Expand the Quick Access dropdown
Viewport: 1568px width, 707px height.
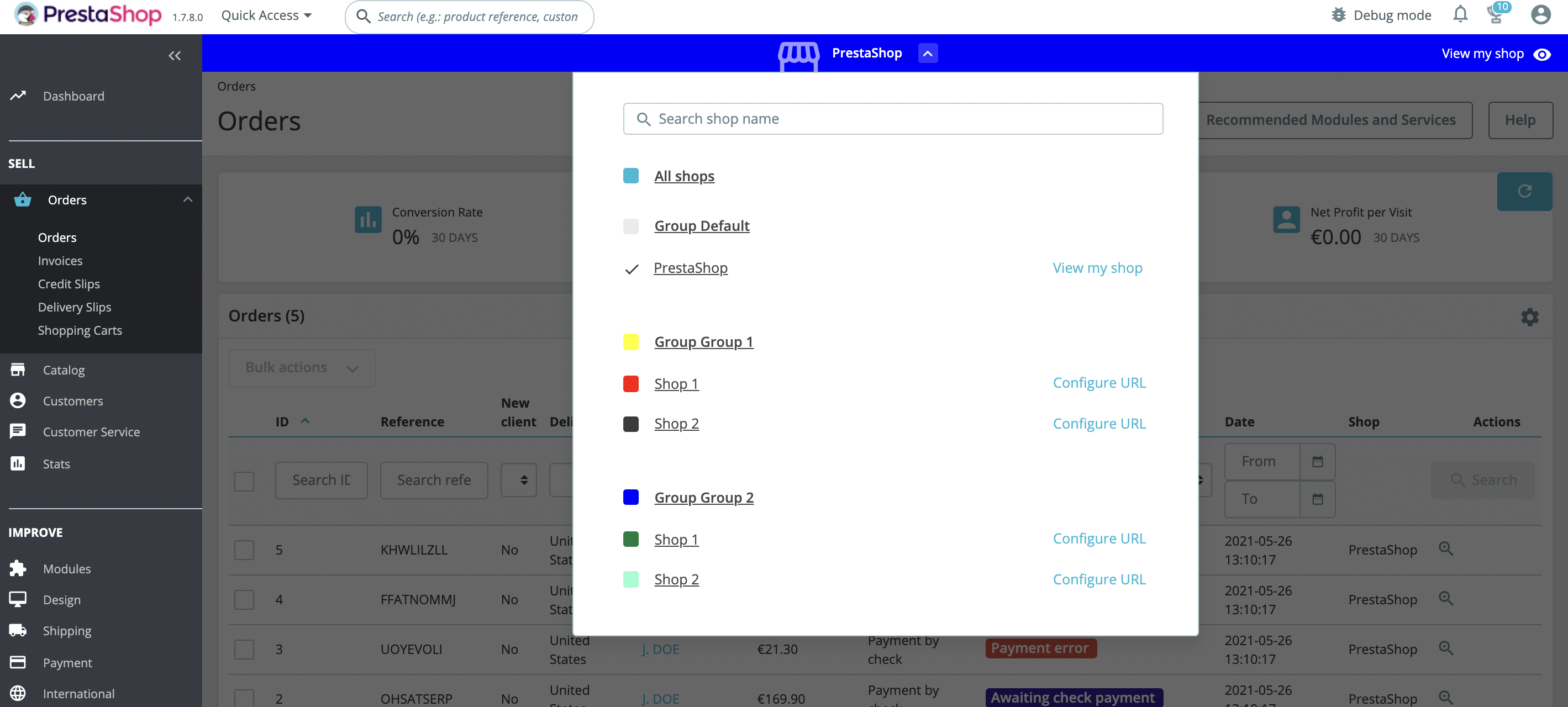click(265, 15)
